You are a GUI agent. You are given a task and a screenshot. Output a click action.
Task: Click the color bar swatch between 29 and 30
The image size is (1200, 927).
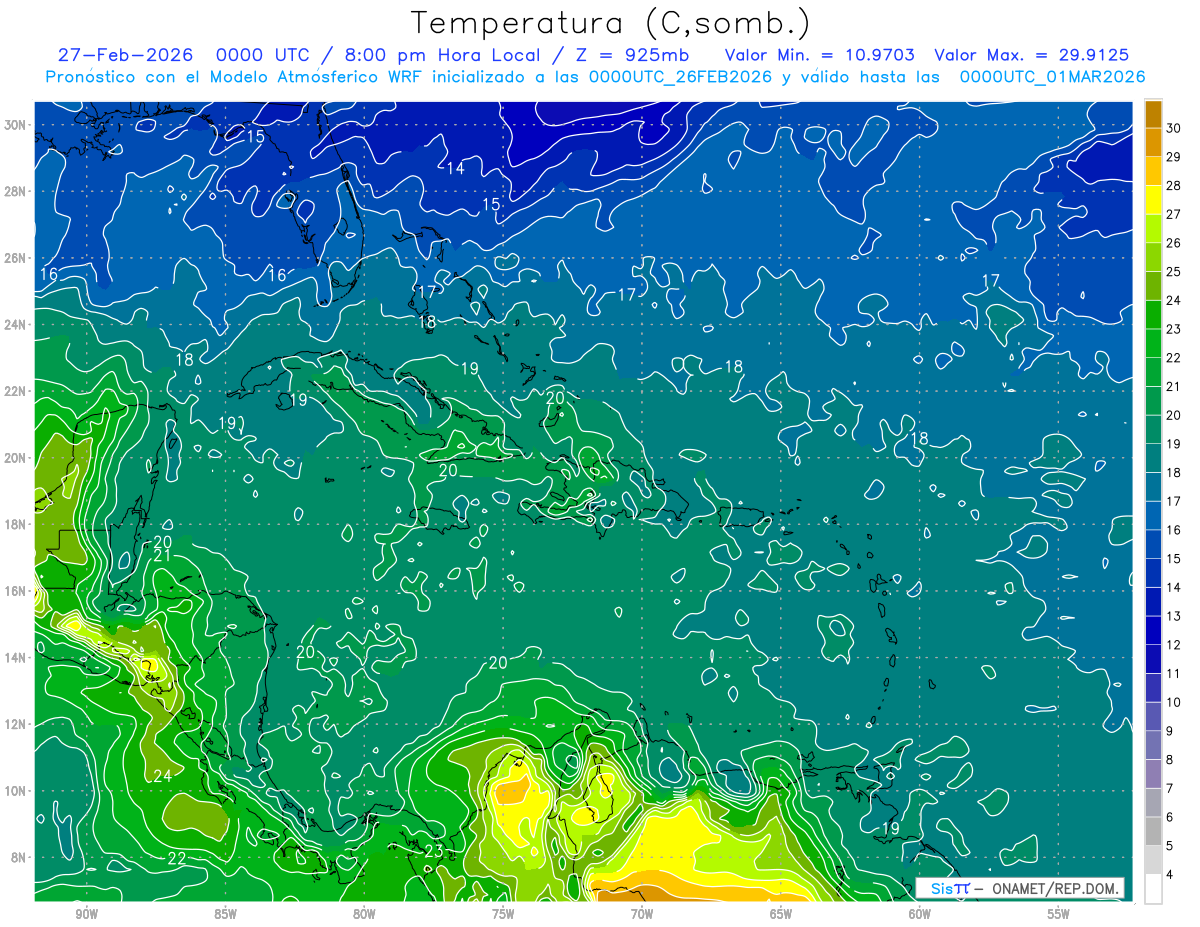(1153, 142)
